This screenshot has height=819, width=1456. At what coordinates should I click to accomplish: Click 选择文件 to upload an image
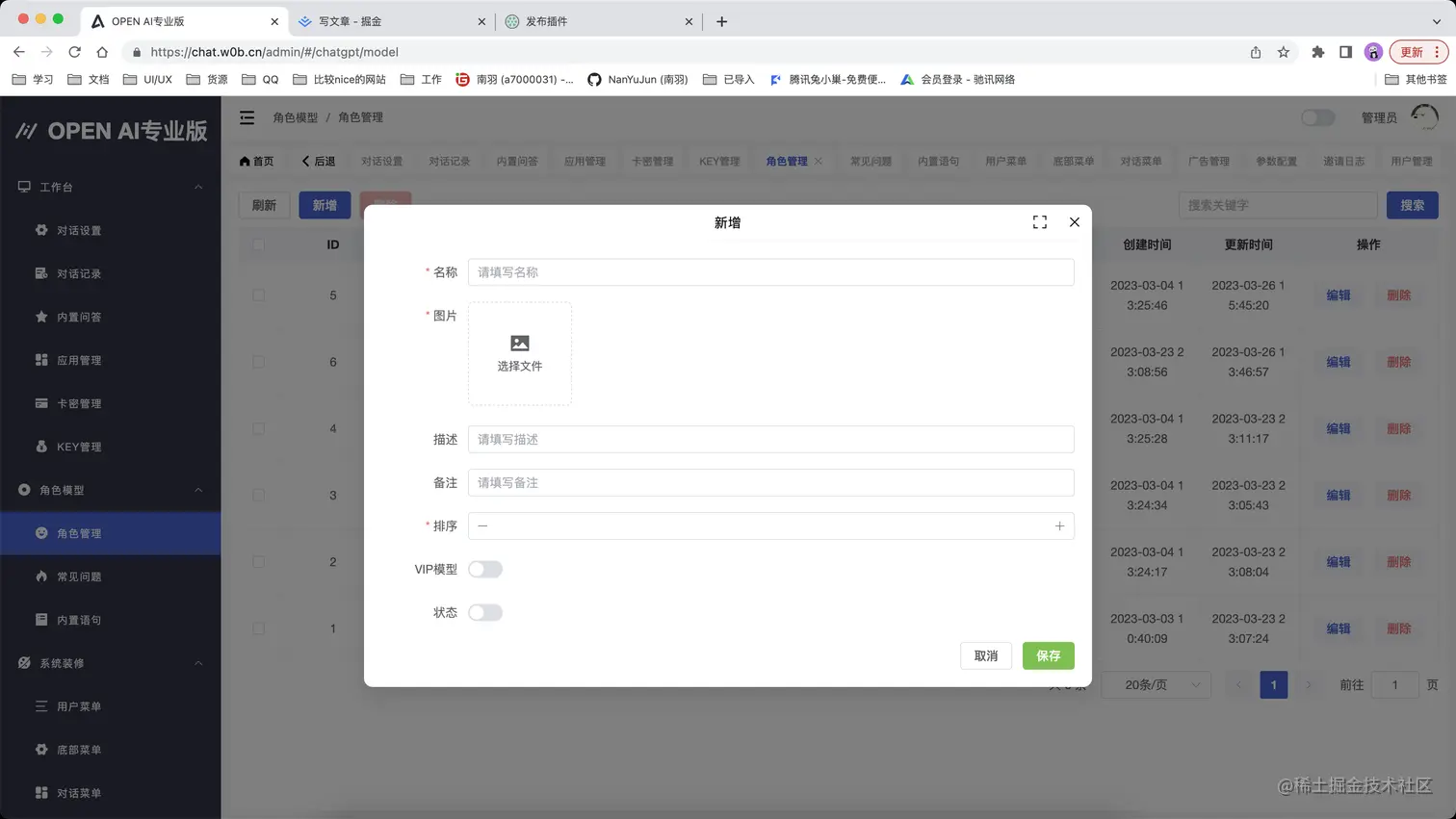[x=519, y=353]
